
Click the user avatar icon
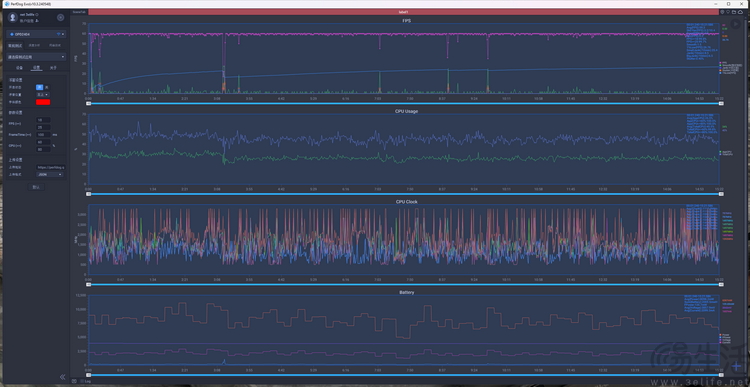coord(13,17)
